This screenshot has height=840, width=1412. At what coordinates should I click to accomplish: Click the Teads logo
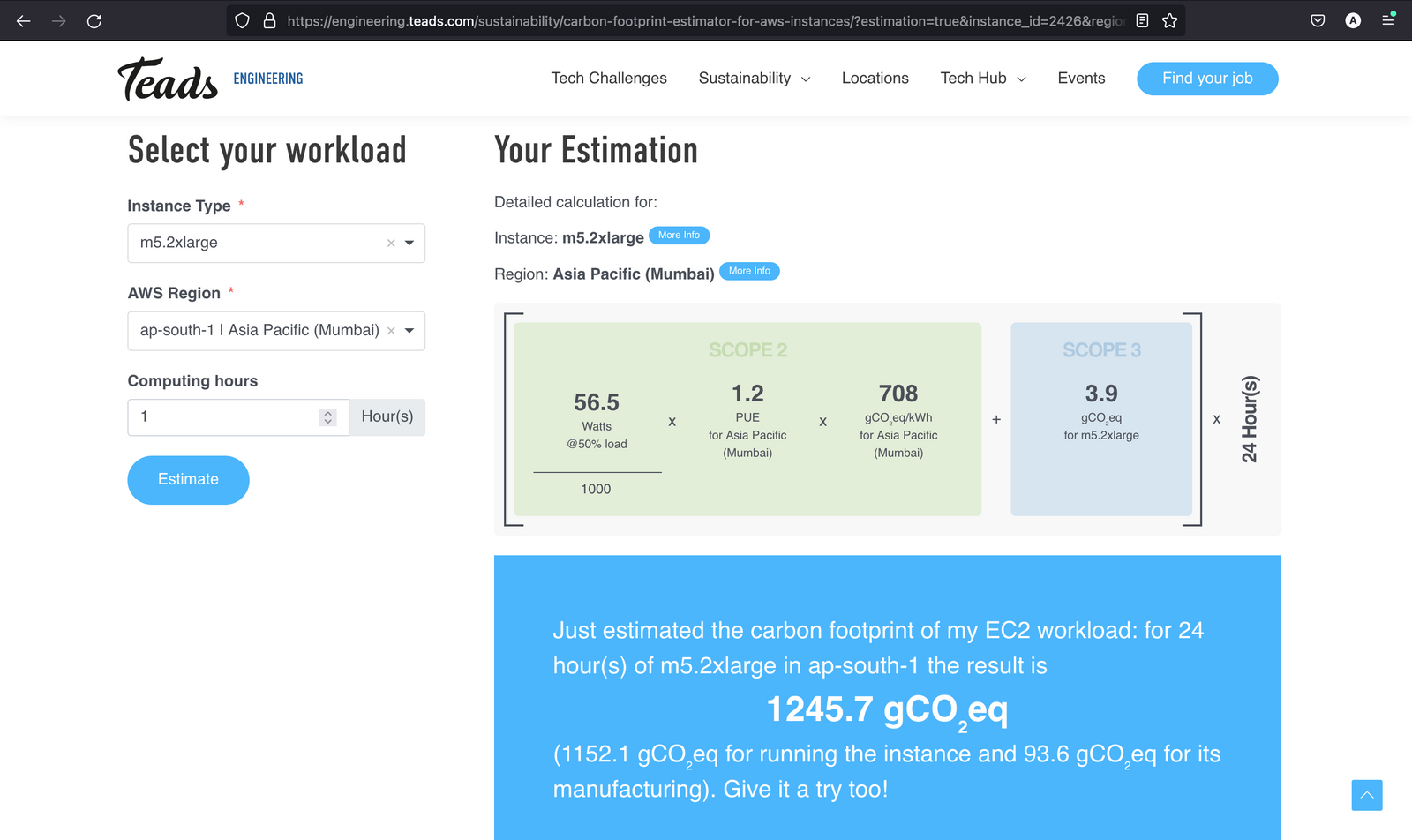click(x=168, y=79)
